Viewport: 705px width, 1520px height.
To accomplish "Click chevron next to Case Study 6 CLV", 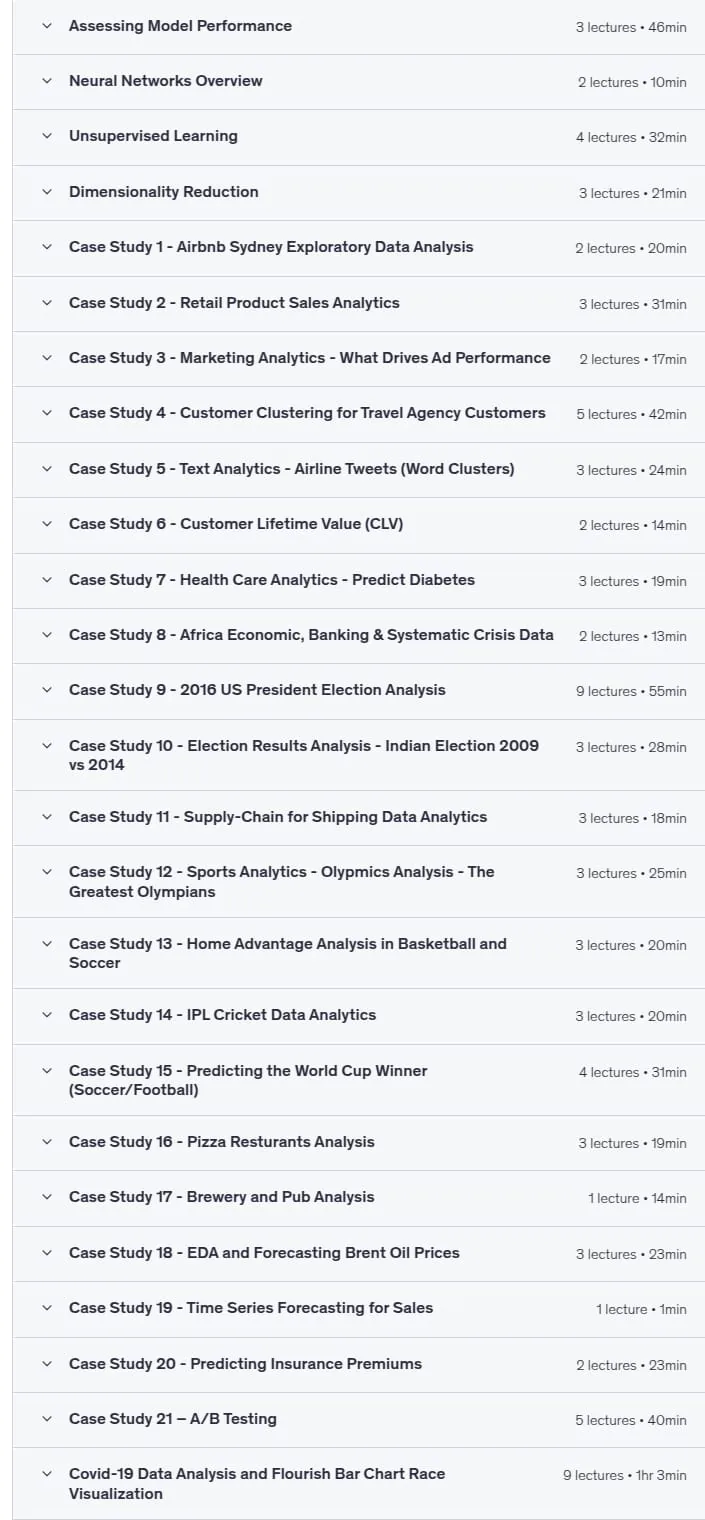I will click(x=46, y=524).
